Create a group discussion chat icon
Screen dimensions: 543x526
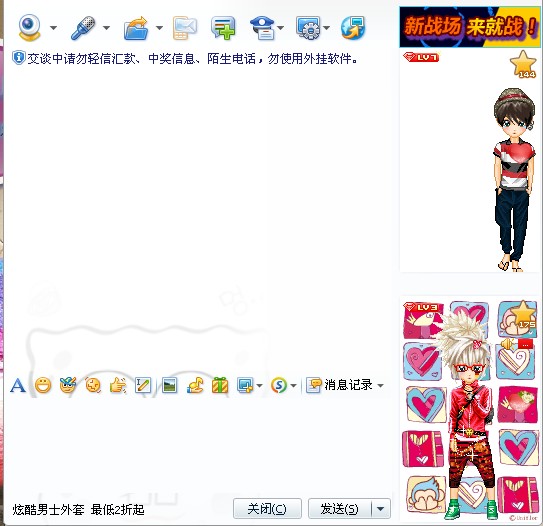223,28
